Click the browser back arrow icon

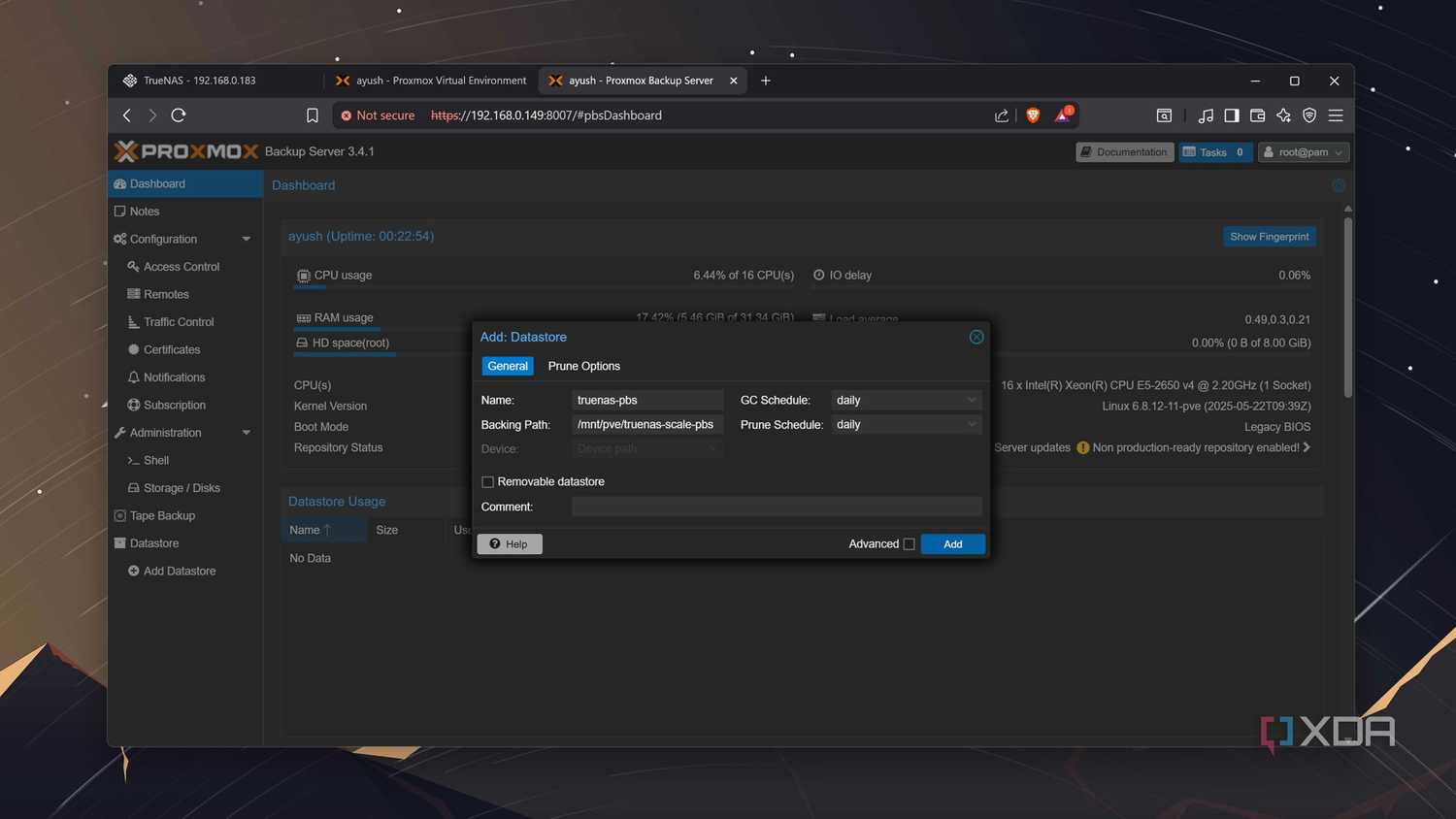(127, 115)
